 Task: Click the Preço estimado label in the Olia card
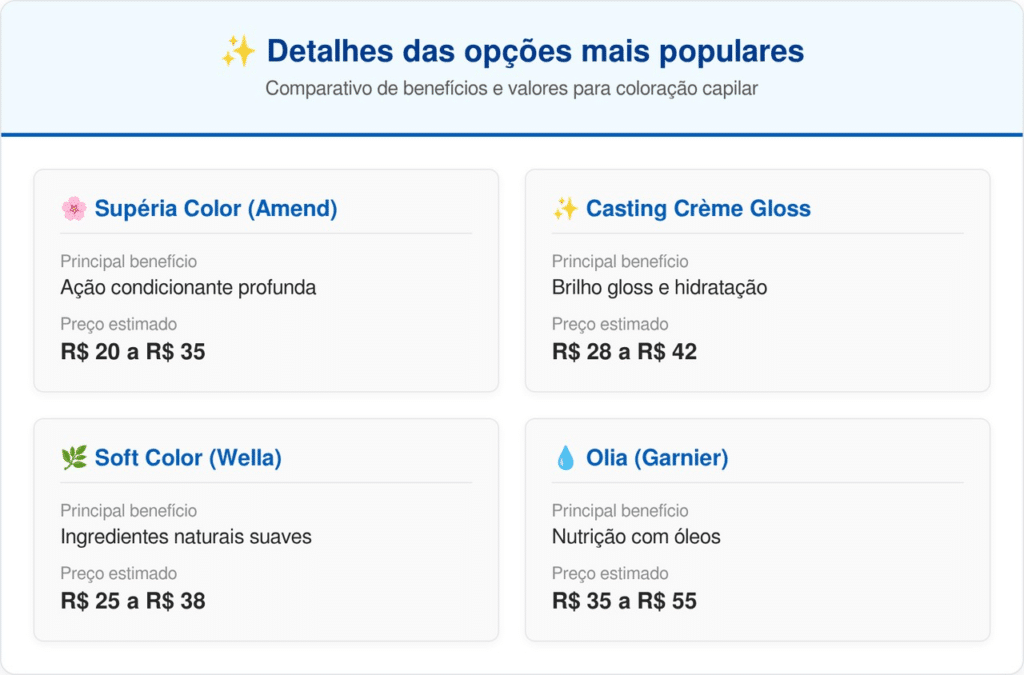[610, 574]
